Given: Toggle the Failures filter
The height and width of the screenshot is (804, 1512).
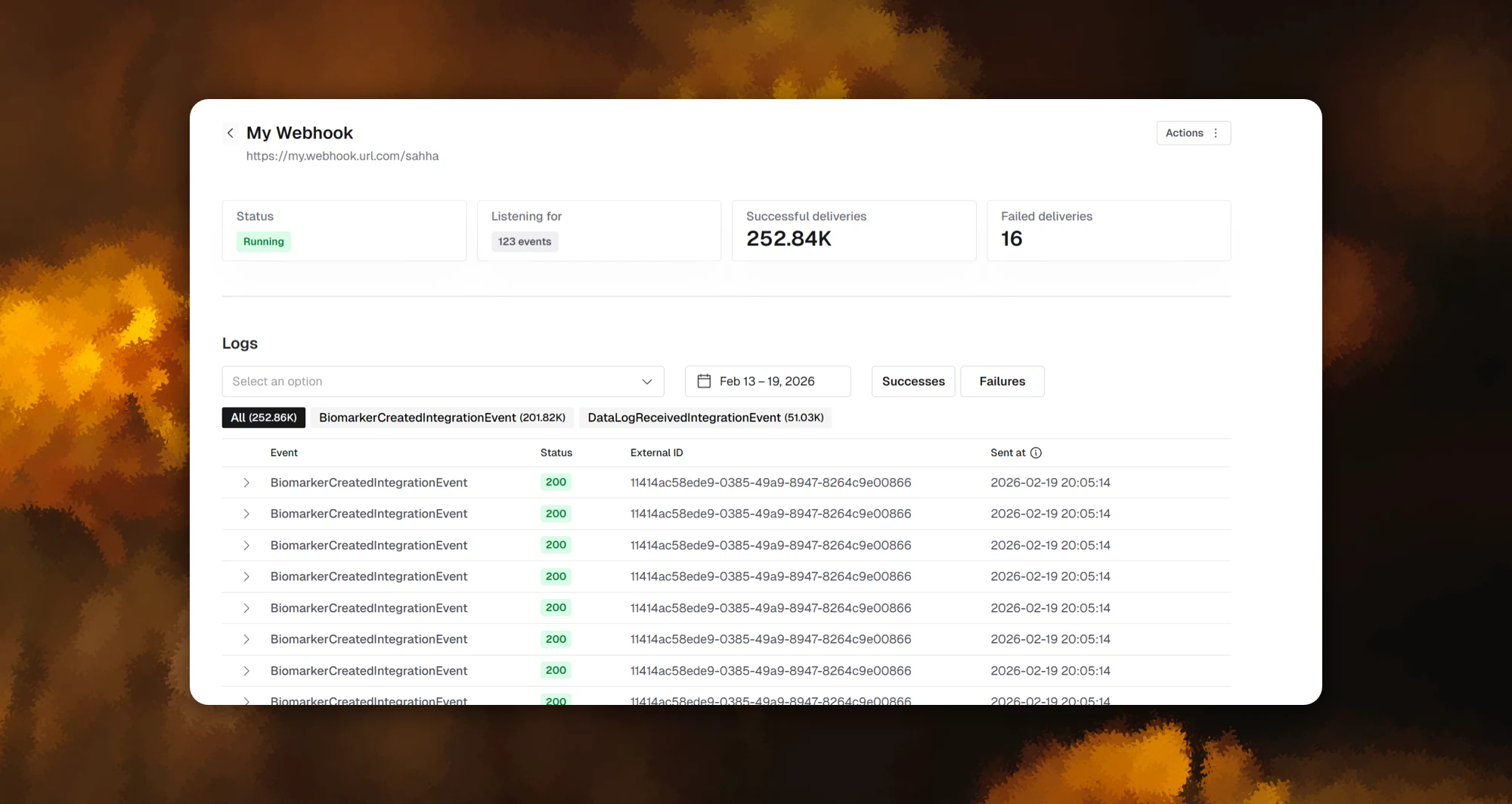Looking at the screenshot, I should tap(1002, 381).
